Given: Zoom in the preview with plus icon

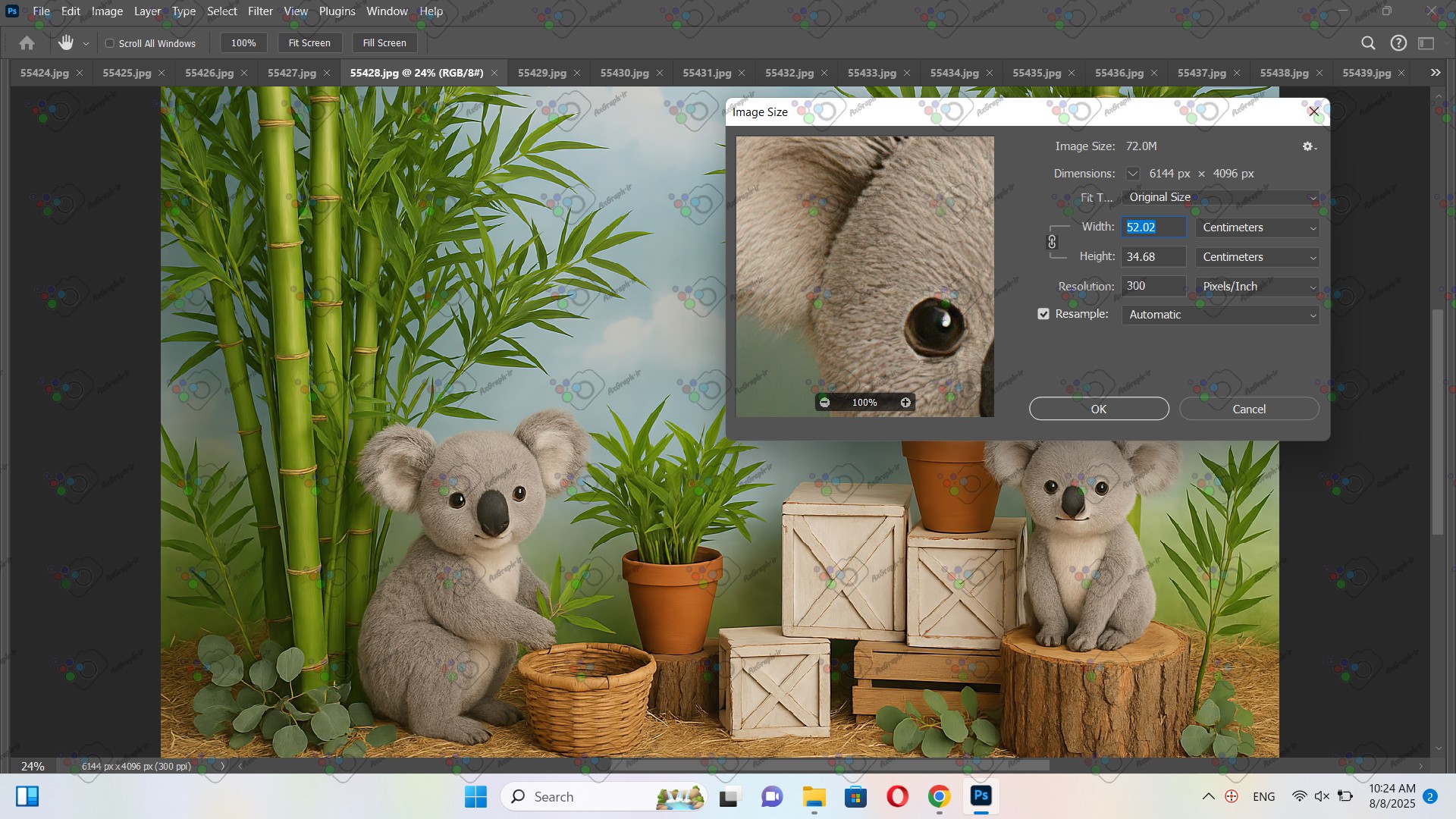Looking at the screenshot, I should point(905,403).
